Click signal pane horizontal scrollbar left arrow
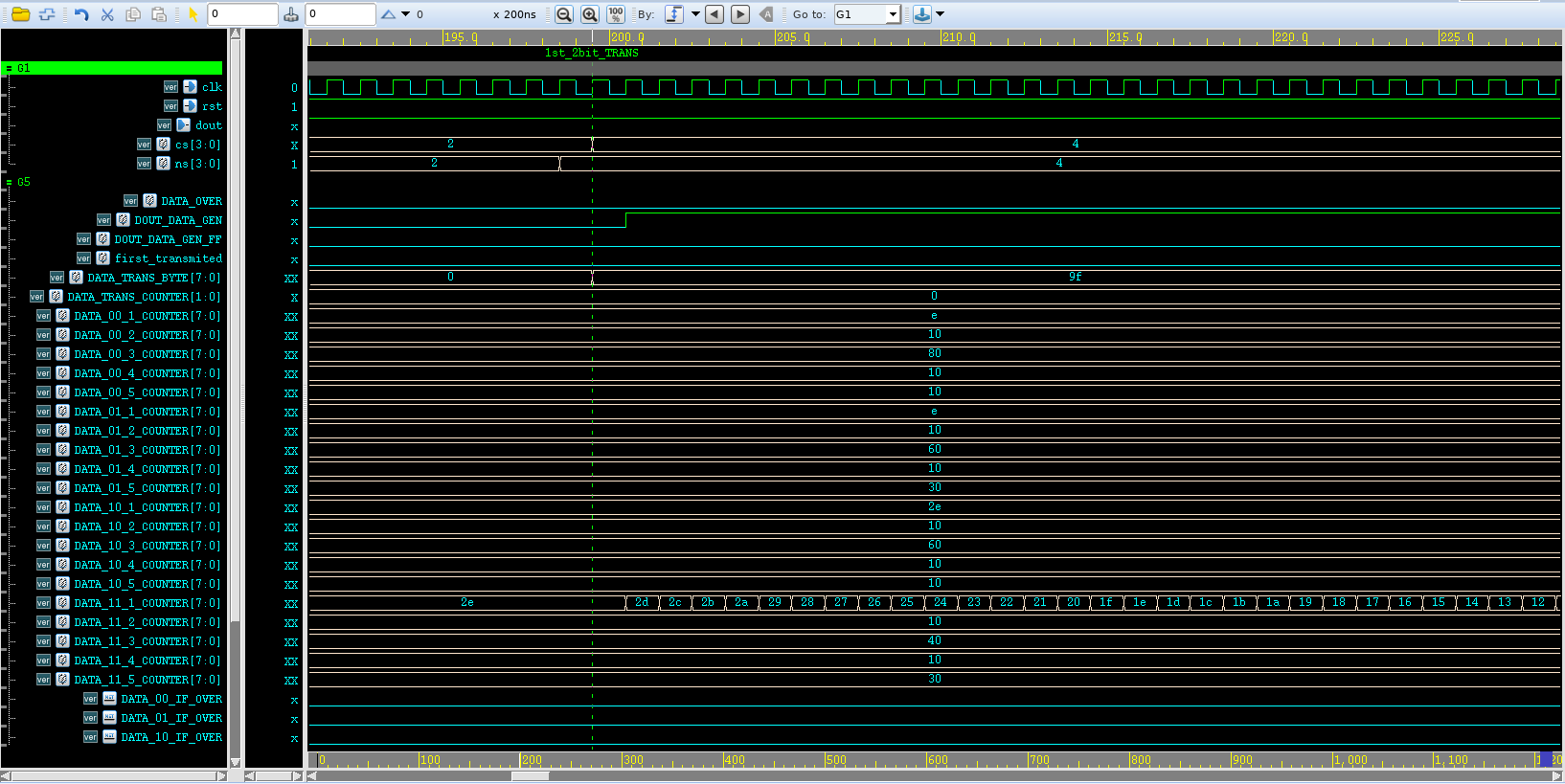Image resolution: width=1565 pixels, height=784 pixels. pos(6,776)
